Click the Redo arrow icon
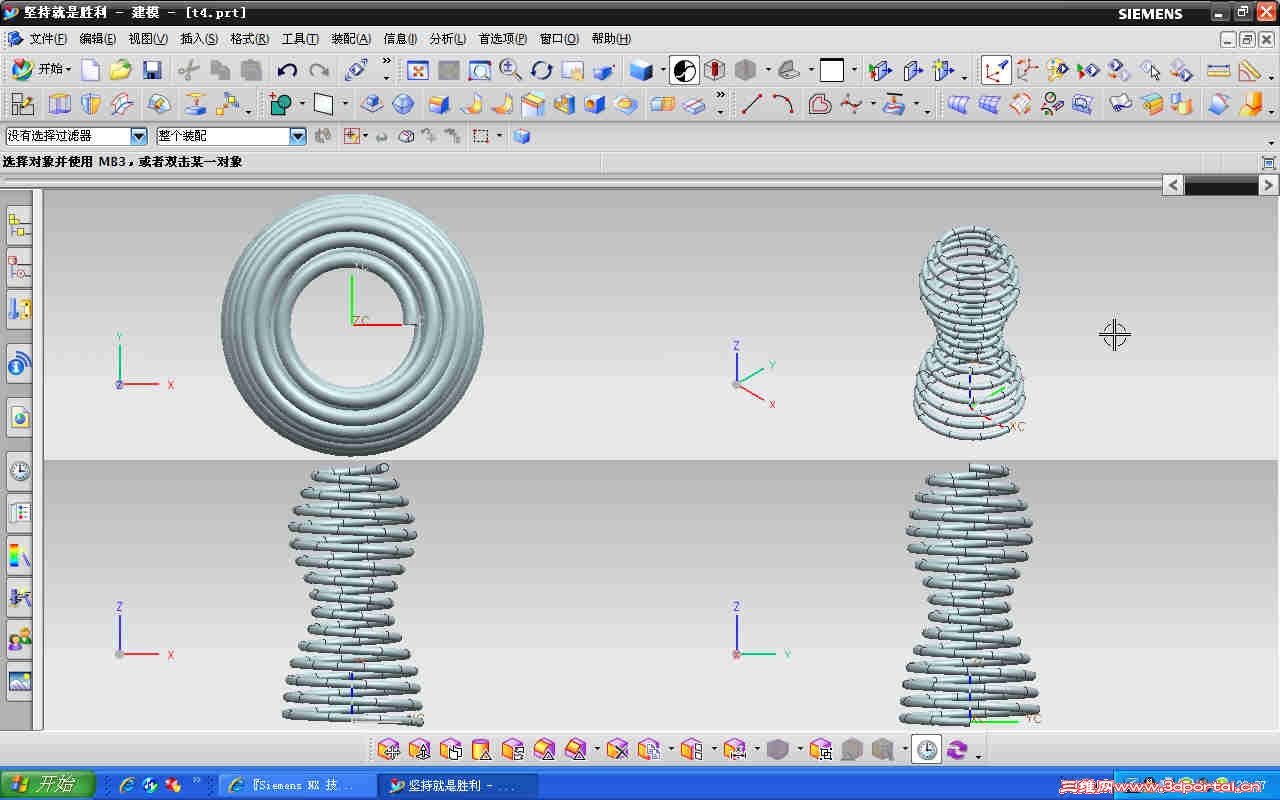 click(x=319, y=70)
